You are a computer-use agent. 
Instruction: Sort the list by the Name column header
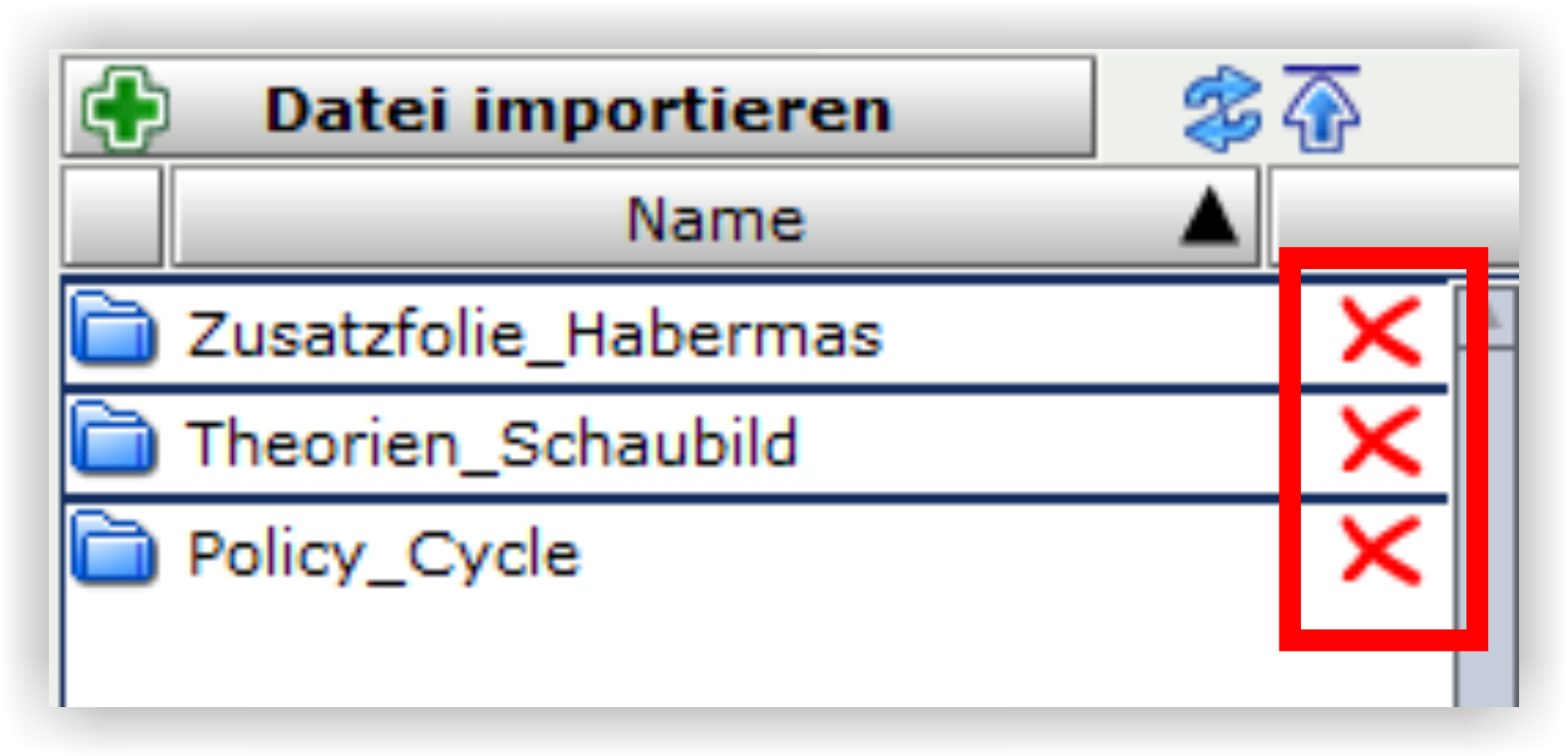point(715,217)
